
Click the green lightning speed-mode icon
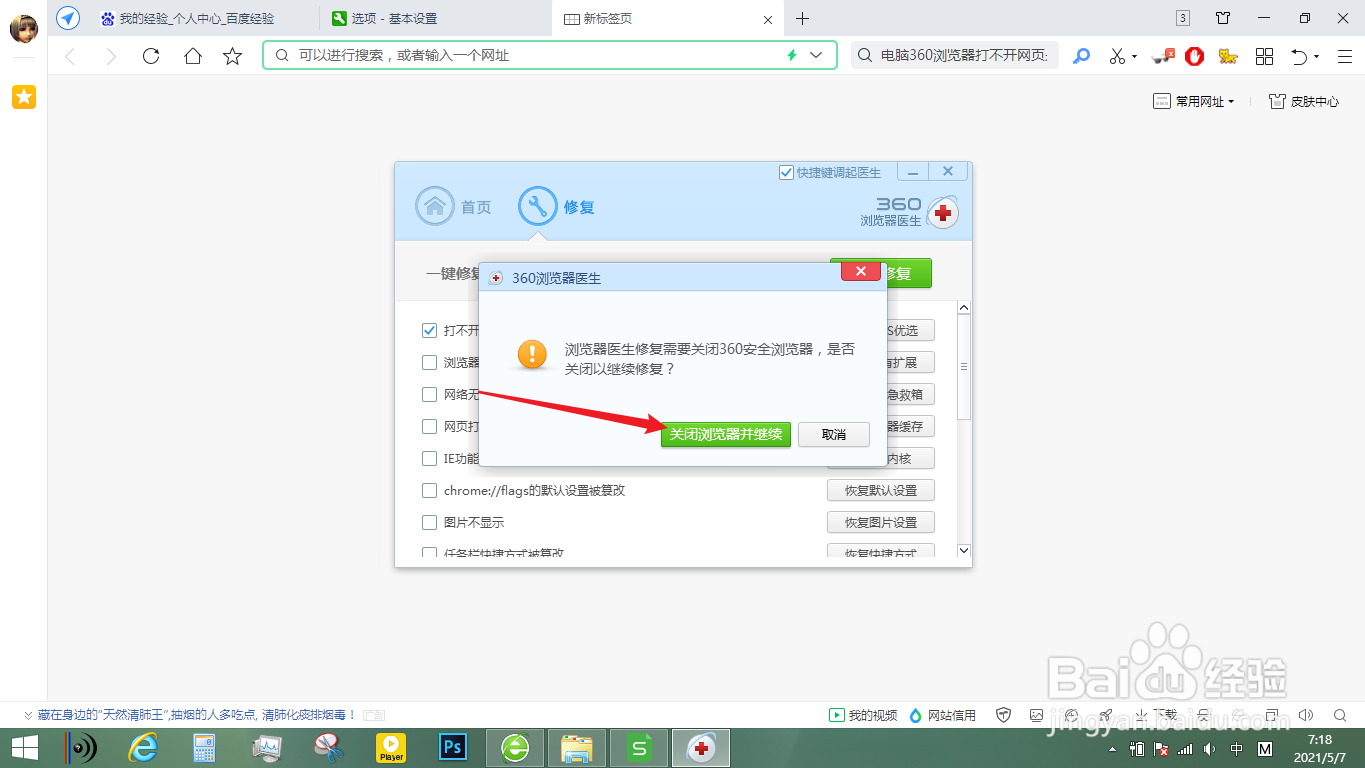tap(792, 55)
